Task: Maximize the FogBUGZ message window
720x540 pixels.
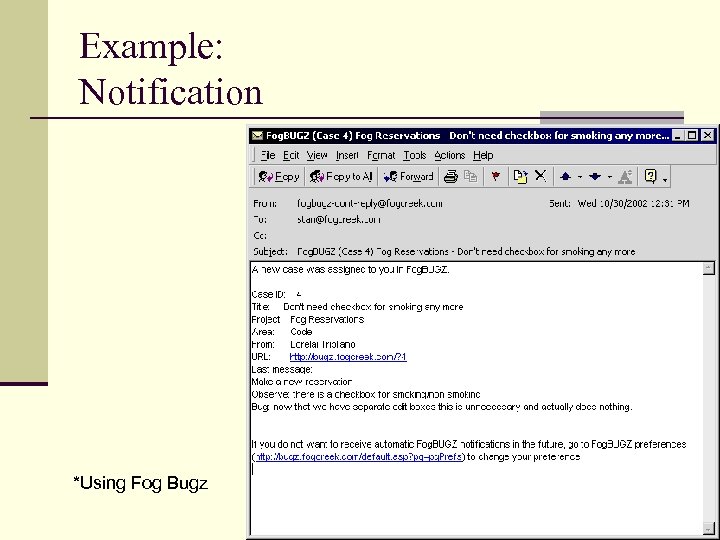Action: [692, 135]
